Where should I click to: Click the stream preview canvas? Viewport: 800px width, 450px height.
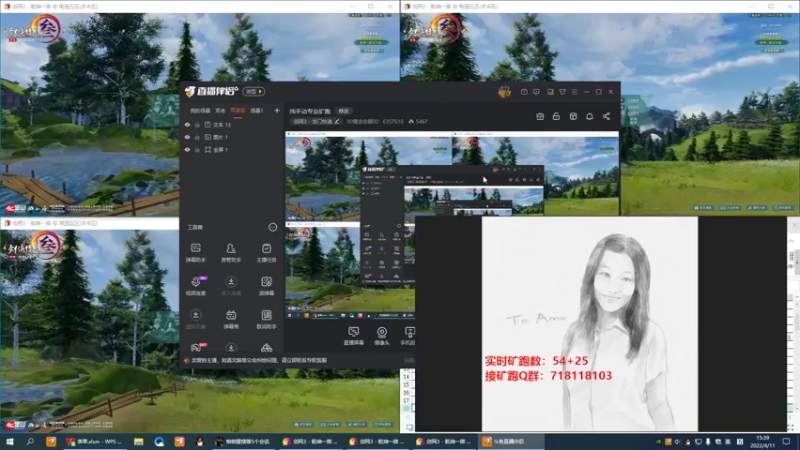(x=452, y=226)
